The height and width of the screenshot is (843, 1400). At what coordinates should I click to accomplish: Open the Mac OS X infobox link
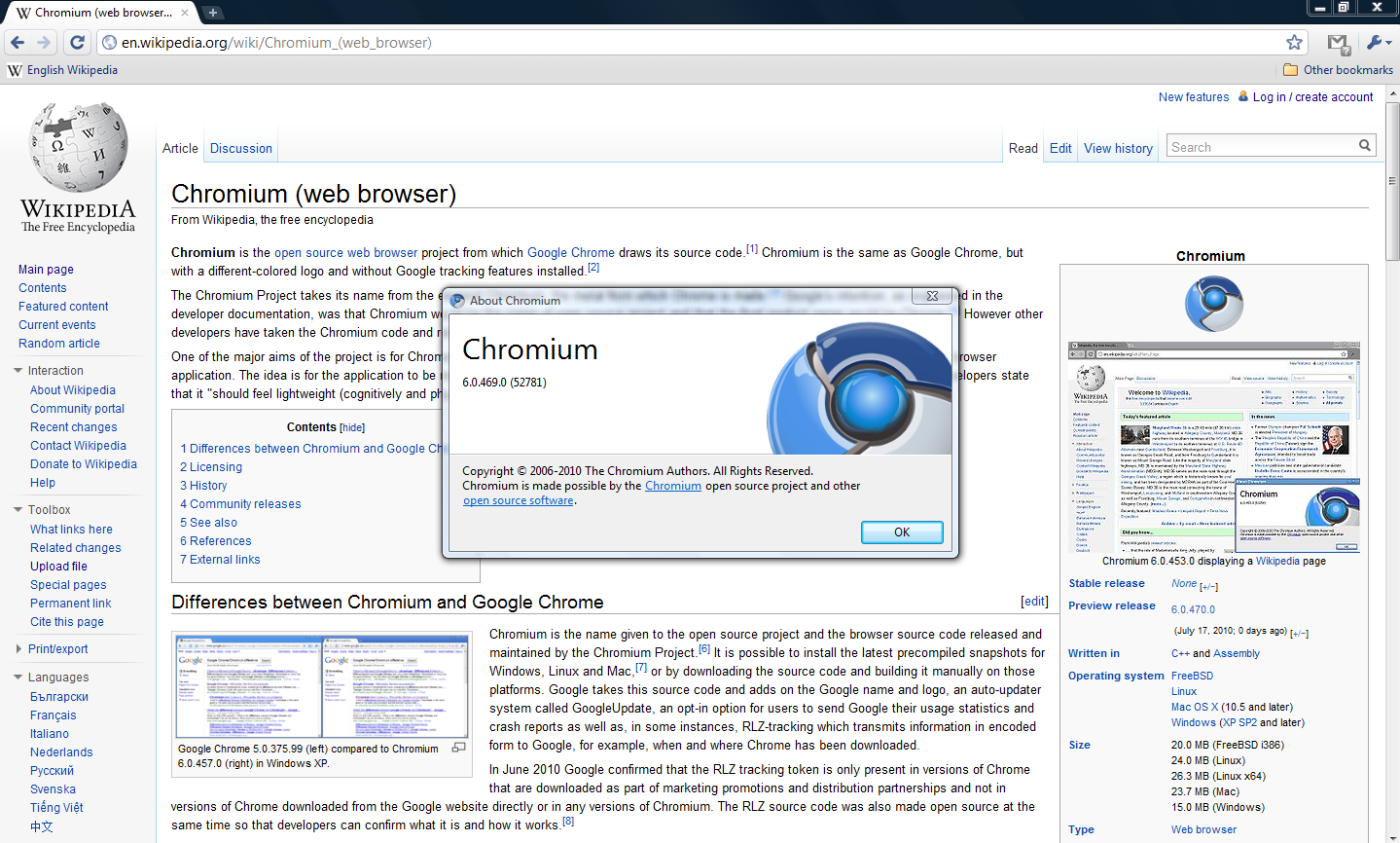coord(1195,708)
